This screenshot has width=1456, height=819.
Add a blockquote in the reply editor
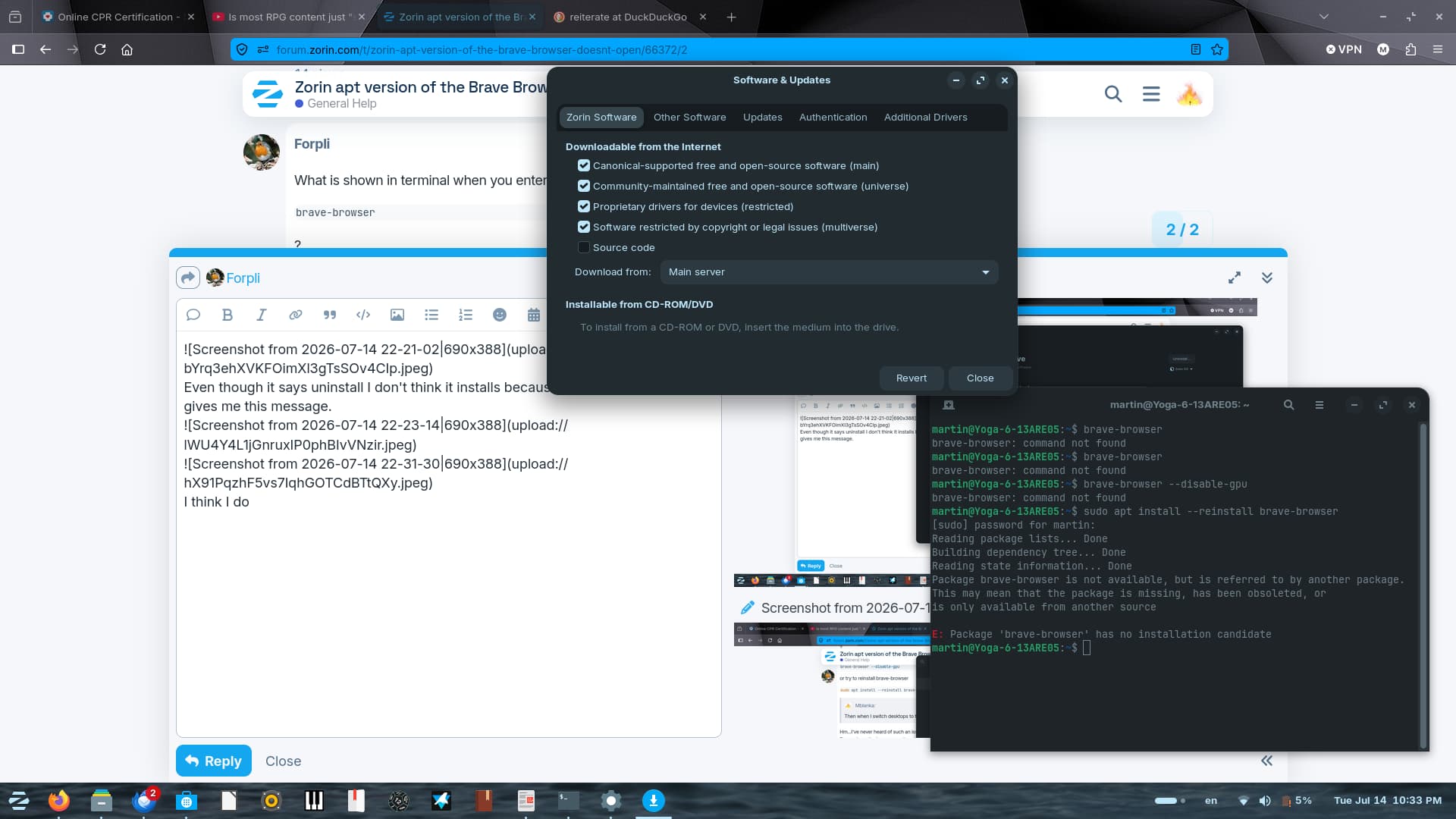pyautogui.click(x=329, y=315)
